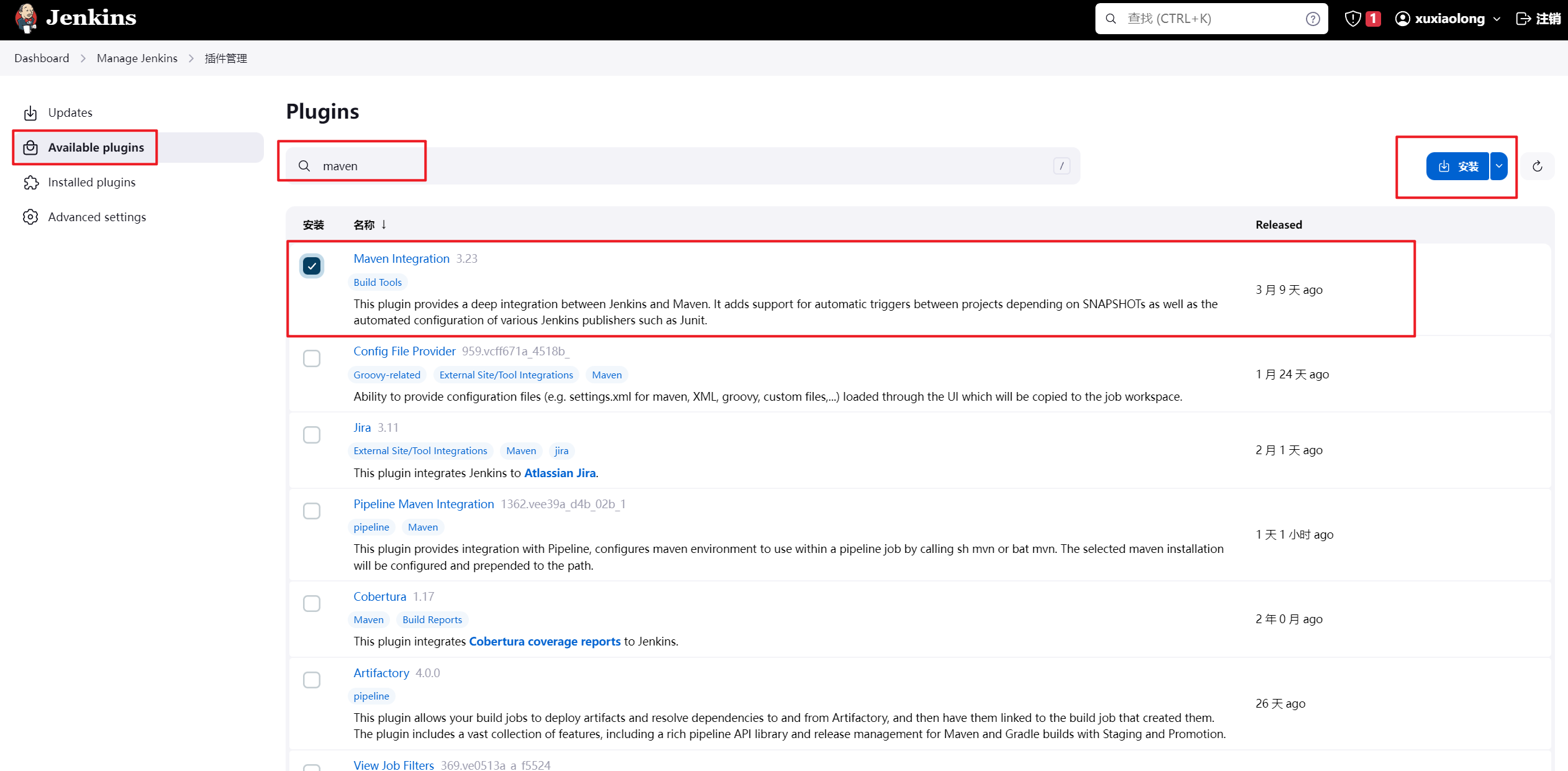The height and width of the screenshot is (771, 1568).
Task: Click Maven tag under Pipeline Maven Integration
Action: click(423, 527)
